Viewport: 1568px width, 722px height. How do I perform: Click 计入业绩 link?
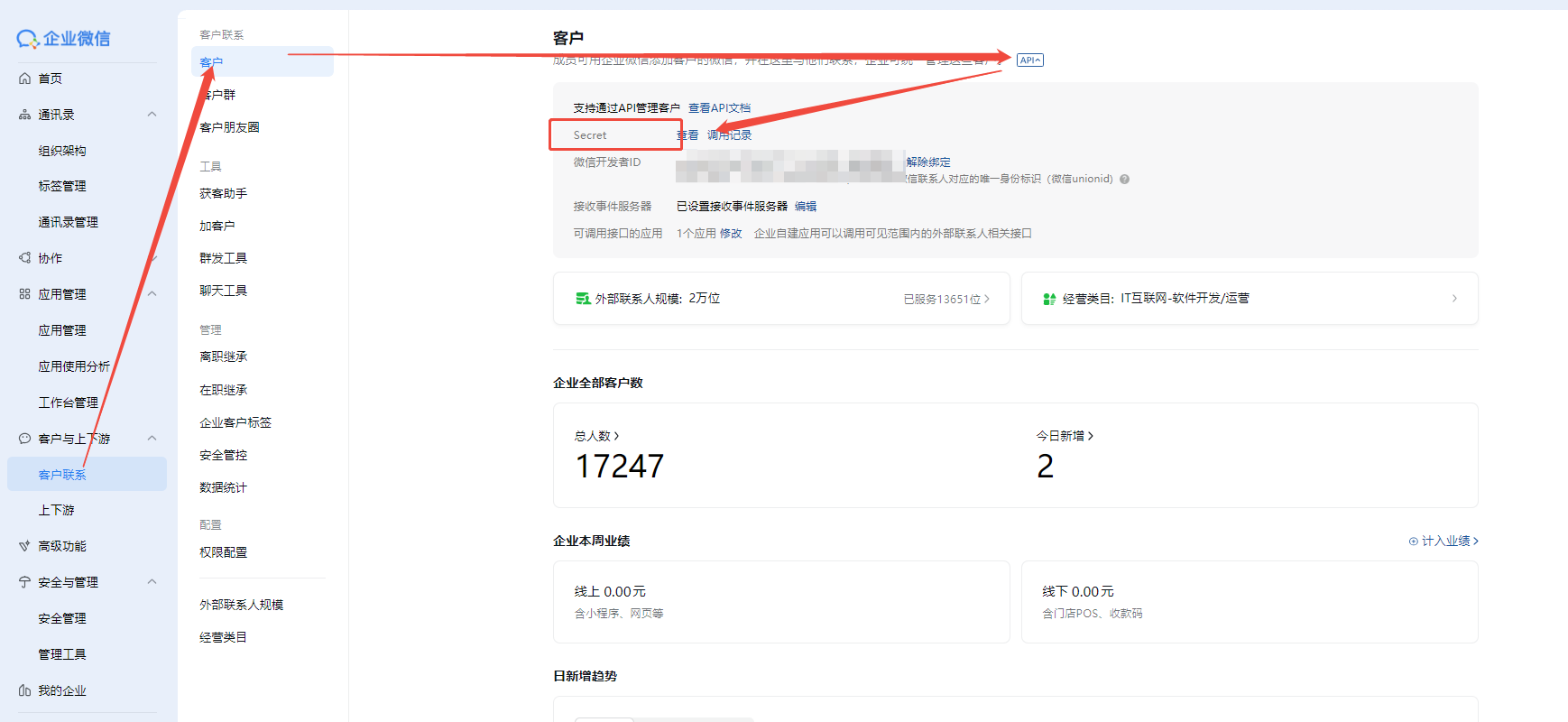coord(1443,541)
